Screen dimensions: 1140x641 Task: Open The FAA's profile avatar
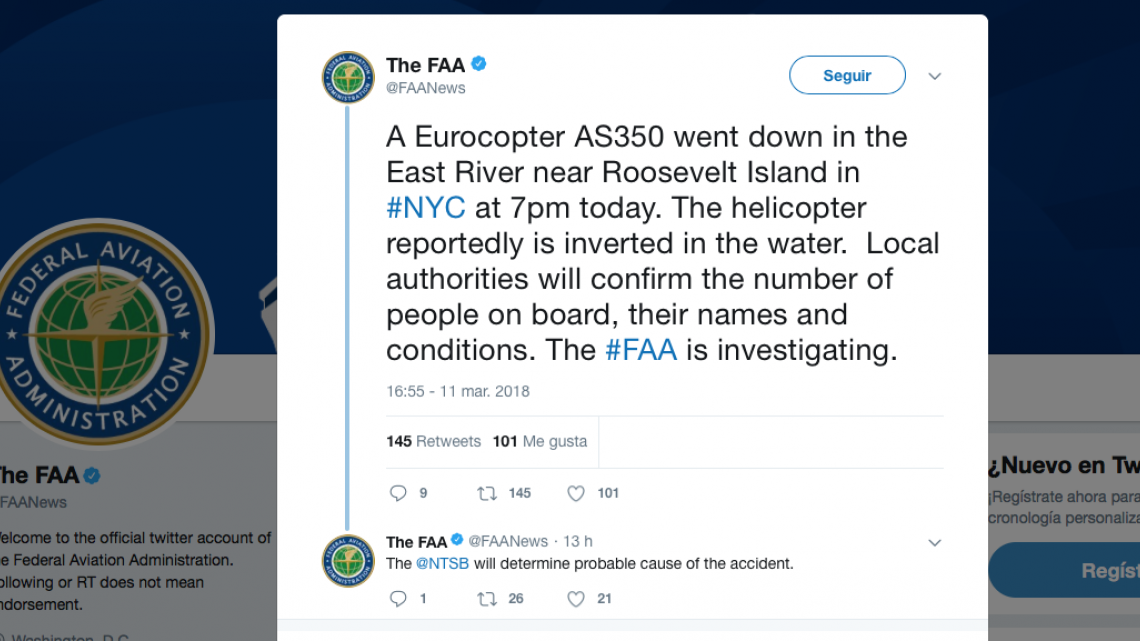pos(347,75)
